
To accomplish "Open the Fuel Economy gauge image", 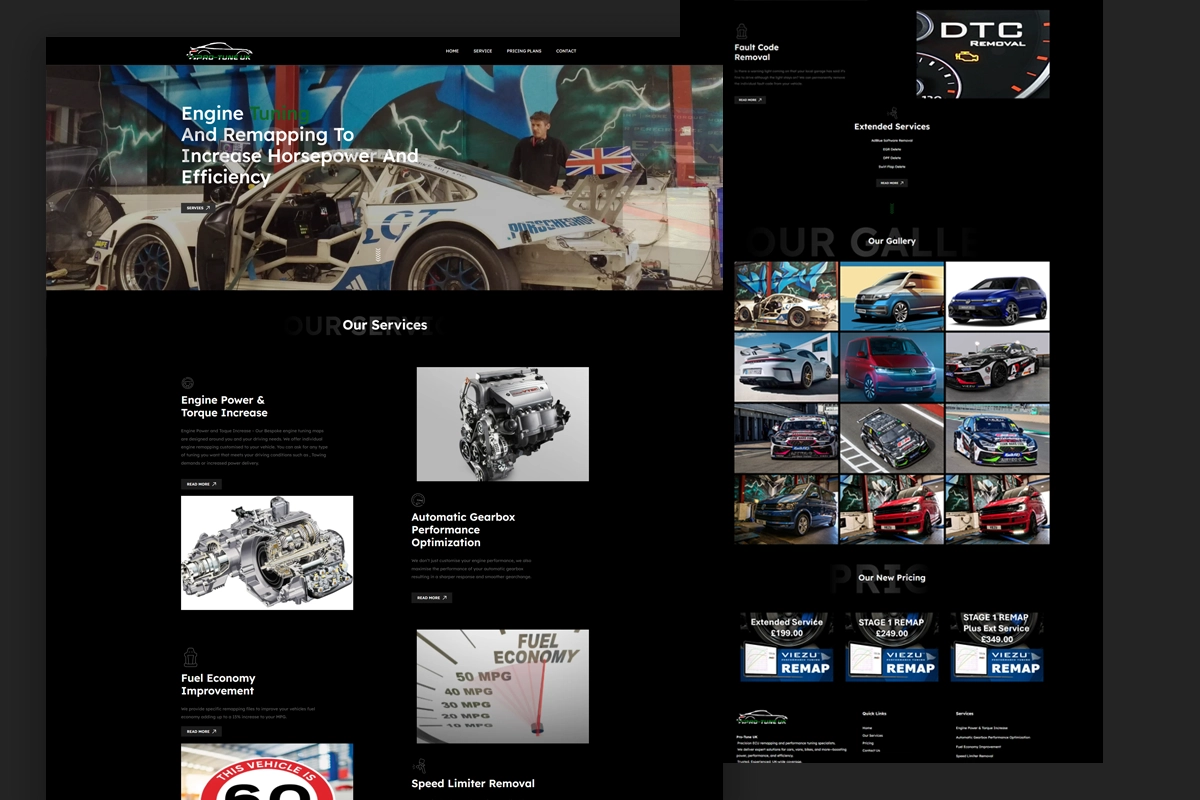I will [x=502, y=686].
